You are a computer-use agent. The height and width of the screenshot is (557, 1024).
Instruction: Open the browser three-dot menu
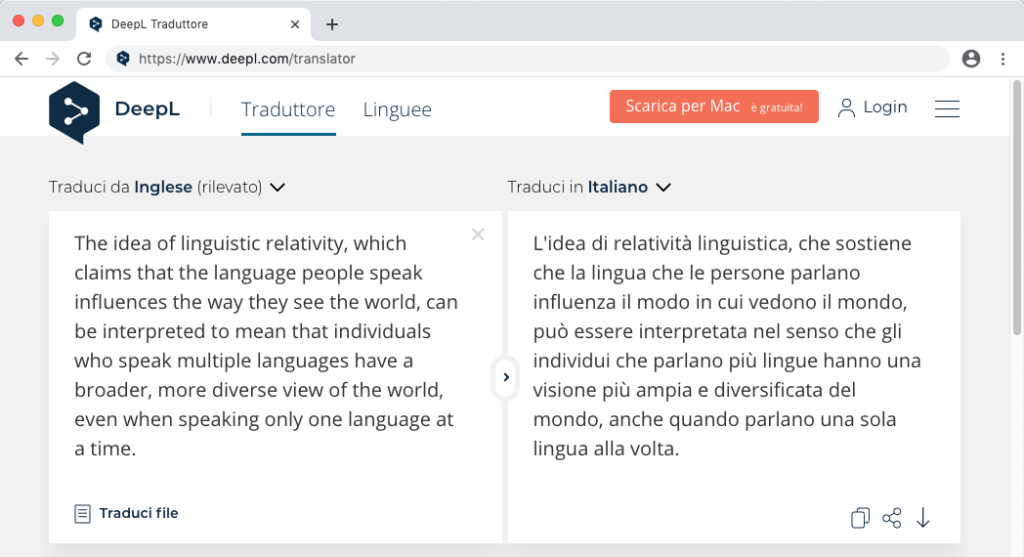tap(1003, 59)
